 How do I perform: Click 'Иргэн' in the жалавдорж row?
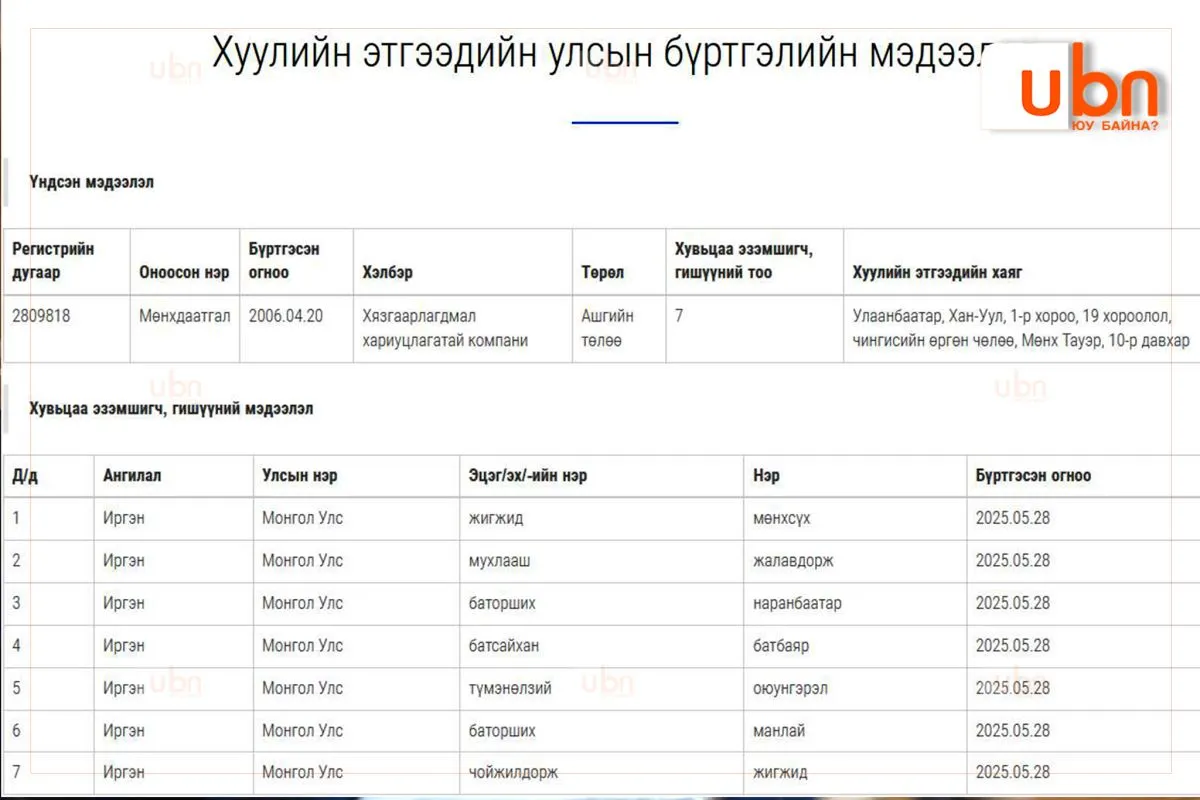click(124, 561)
